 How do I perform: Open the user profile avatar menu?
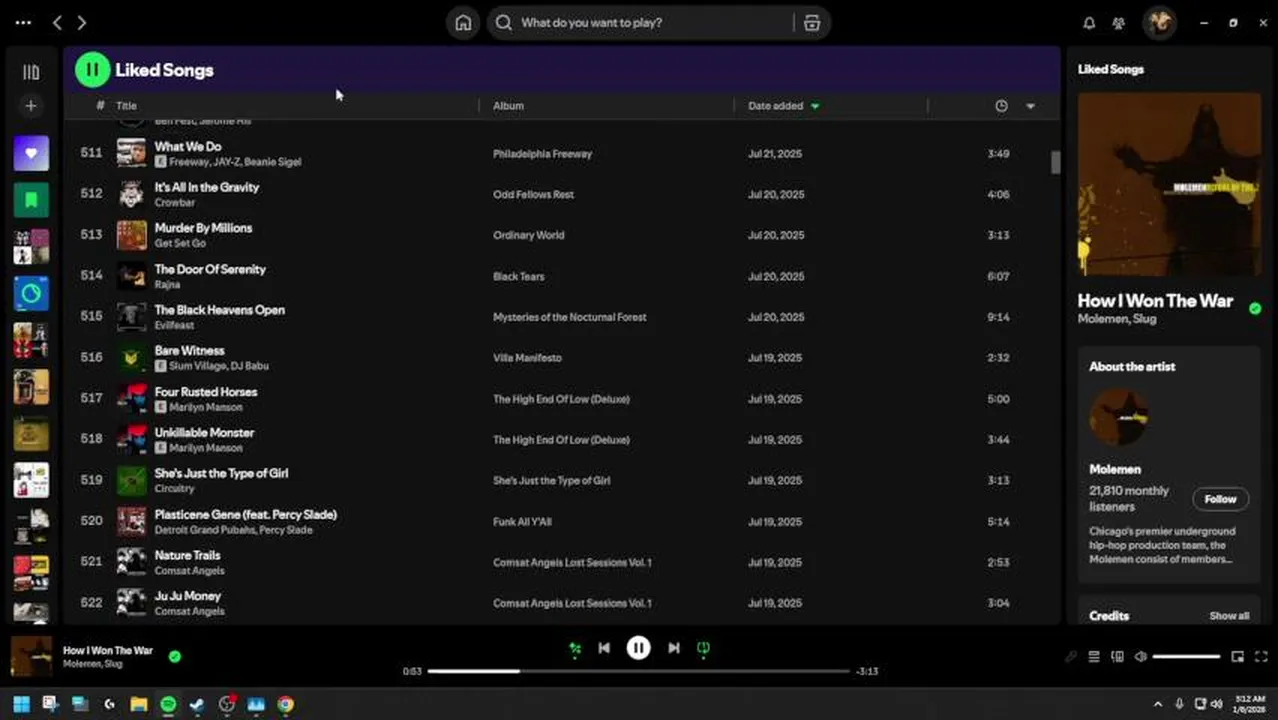click(1160, 22)
